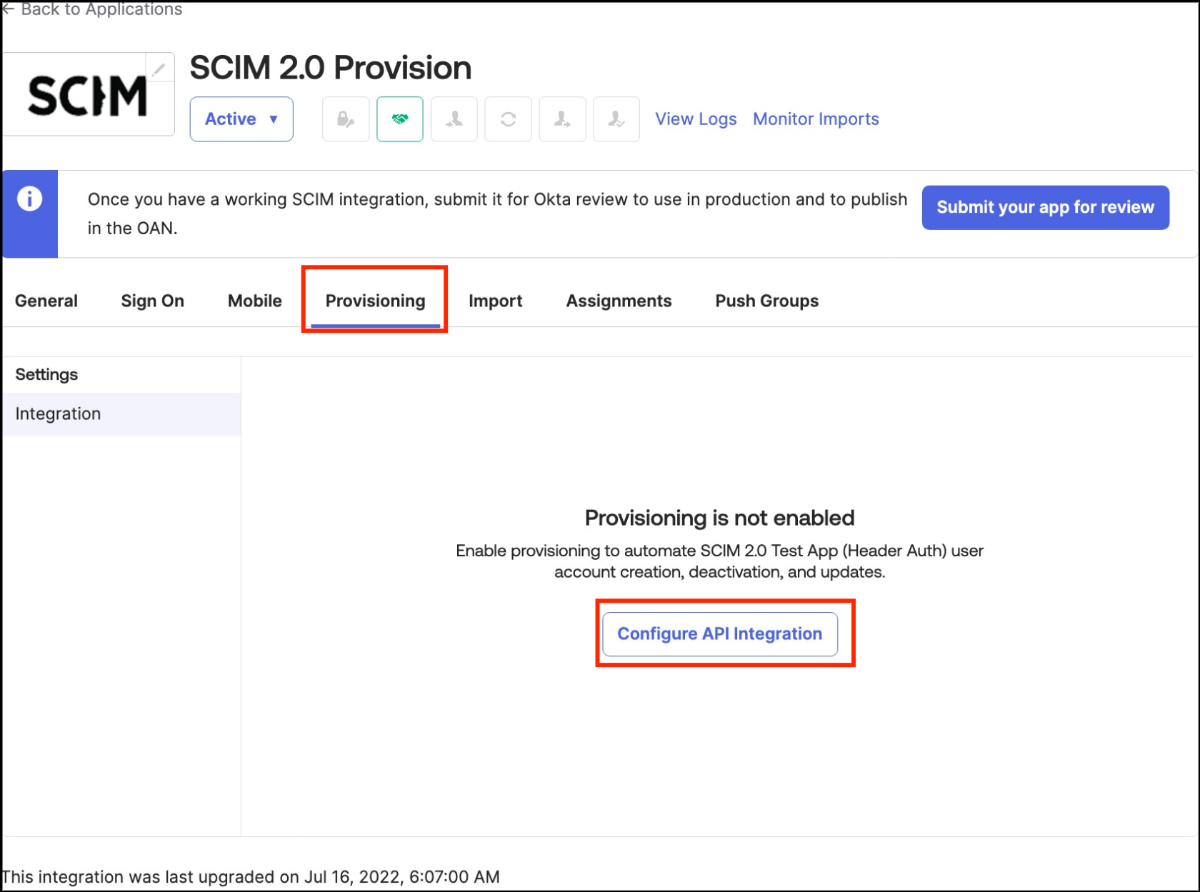Open the Sign On tab

pyautogui.click(x=152, y=301)
